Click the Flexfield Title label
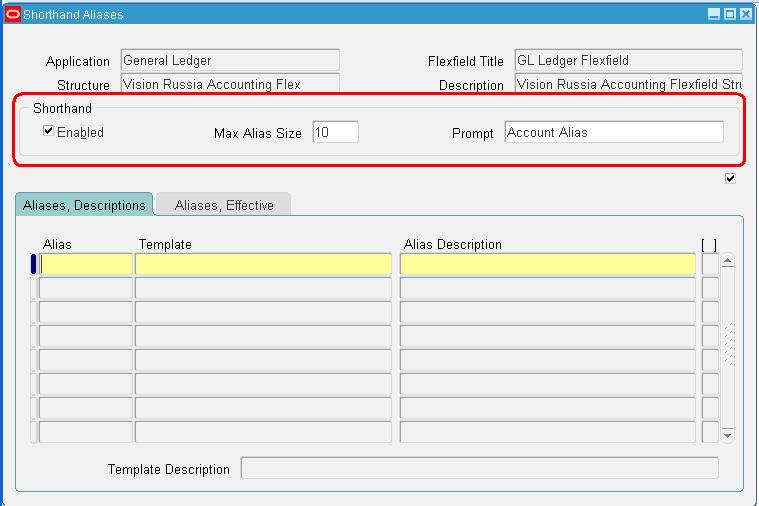Screen dimensions: 759x506 click(466, 61)
